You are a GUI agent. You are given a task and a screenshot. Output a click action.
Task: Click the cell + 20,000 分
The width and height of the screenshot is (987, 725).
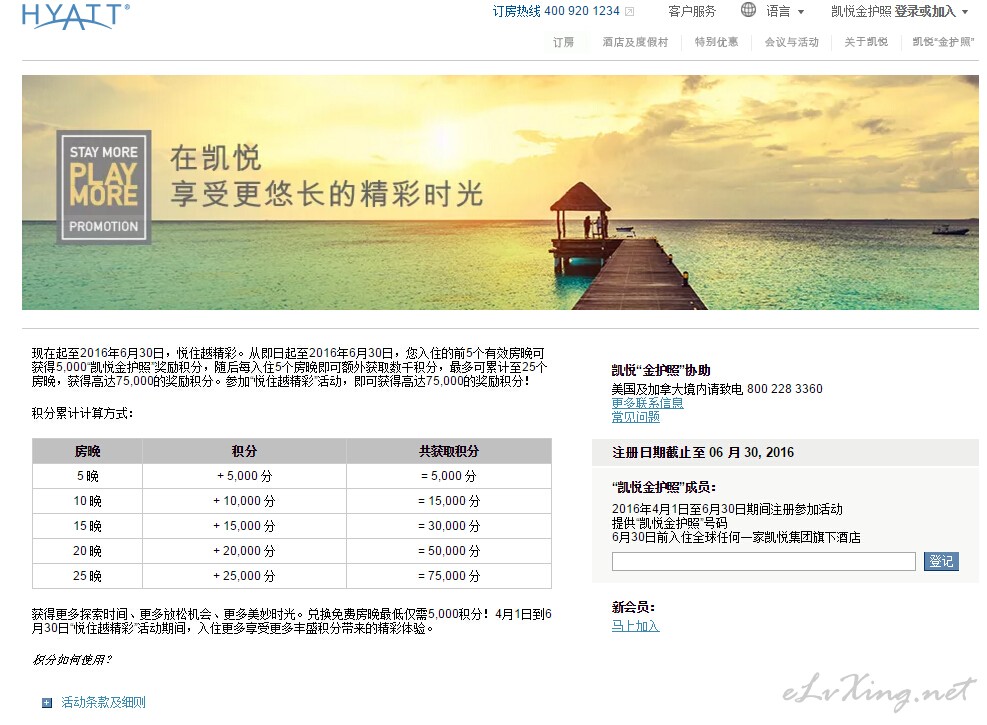[244, 551]
